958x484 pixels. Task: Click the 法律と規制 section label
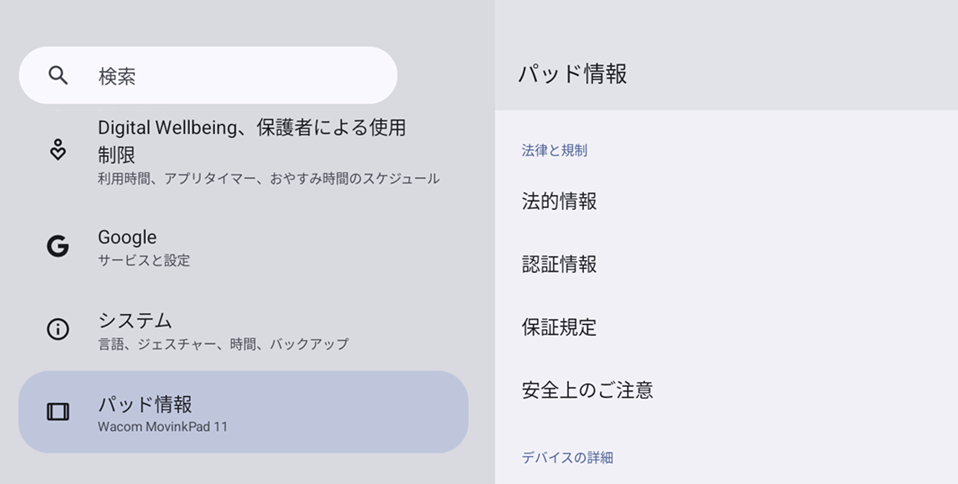coord(554,150)
